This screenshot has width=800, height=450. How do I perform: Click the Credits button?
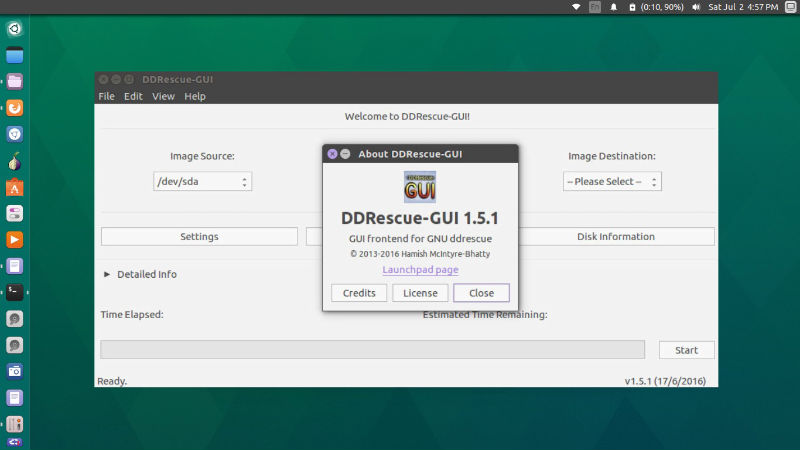[x=359, y=293]
